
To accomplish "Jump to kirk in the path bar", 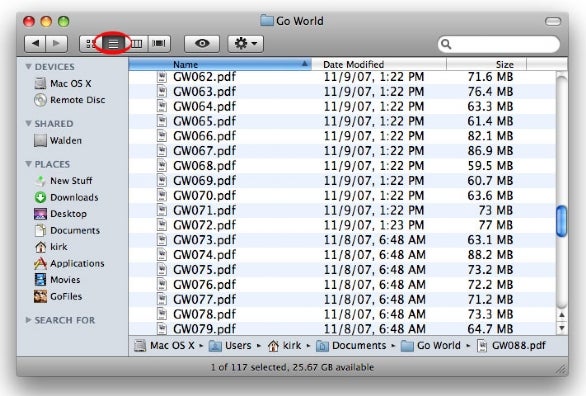I will point(284,346).
